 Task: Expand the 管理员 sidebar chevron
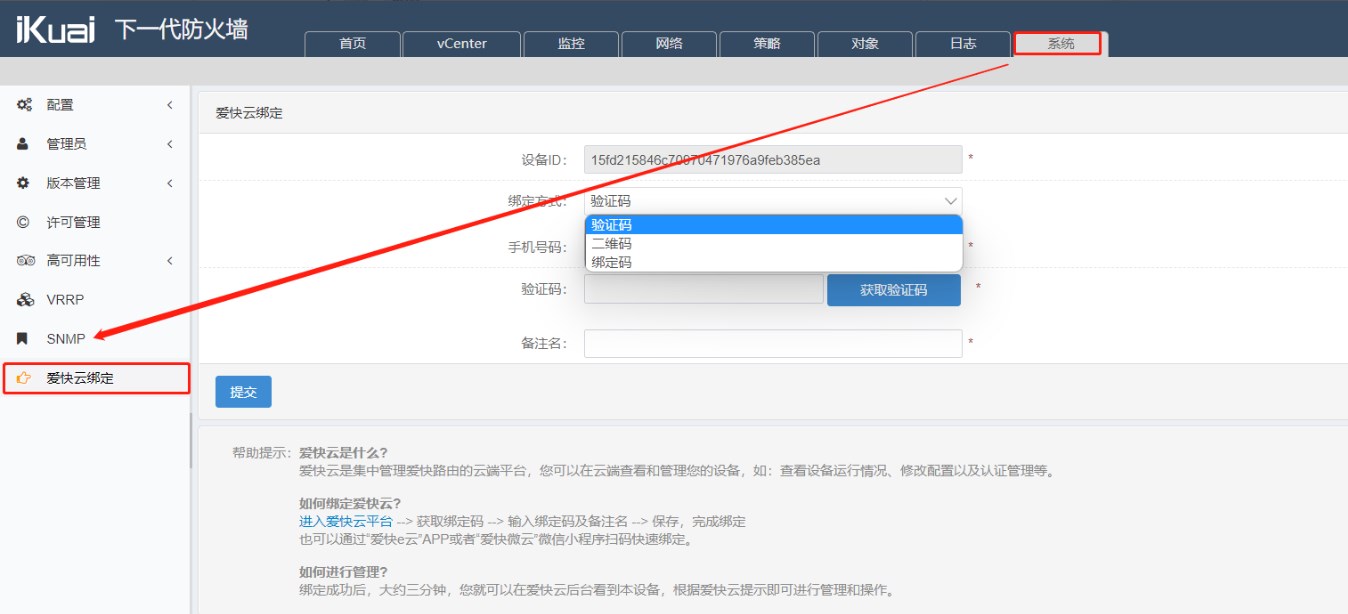(170, 144)
